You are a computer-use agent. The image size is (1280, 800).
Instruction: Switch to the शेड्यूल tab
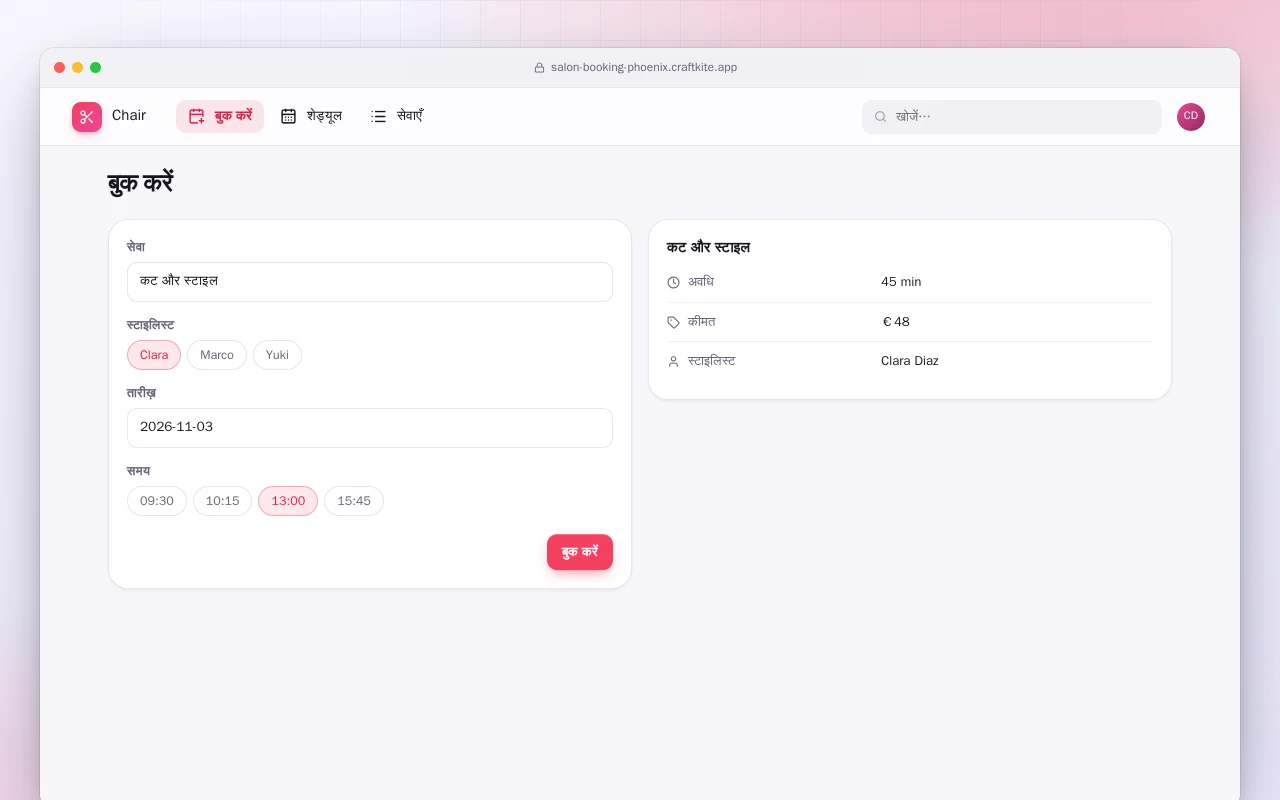tap(311, 116)
